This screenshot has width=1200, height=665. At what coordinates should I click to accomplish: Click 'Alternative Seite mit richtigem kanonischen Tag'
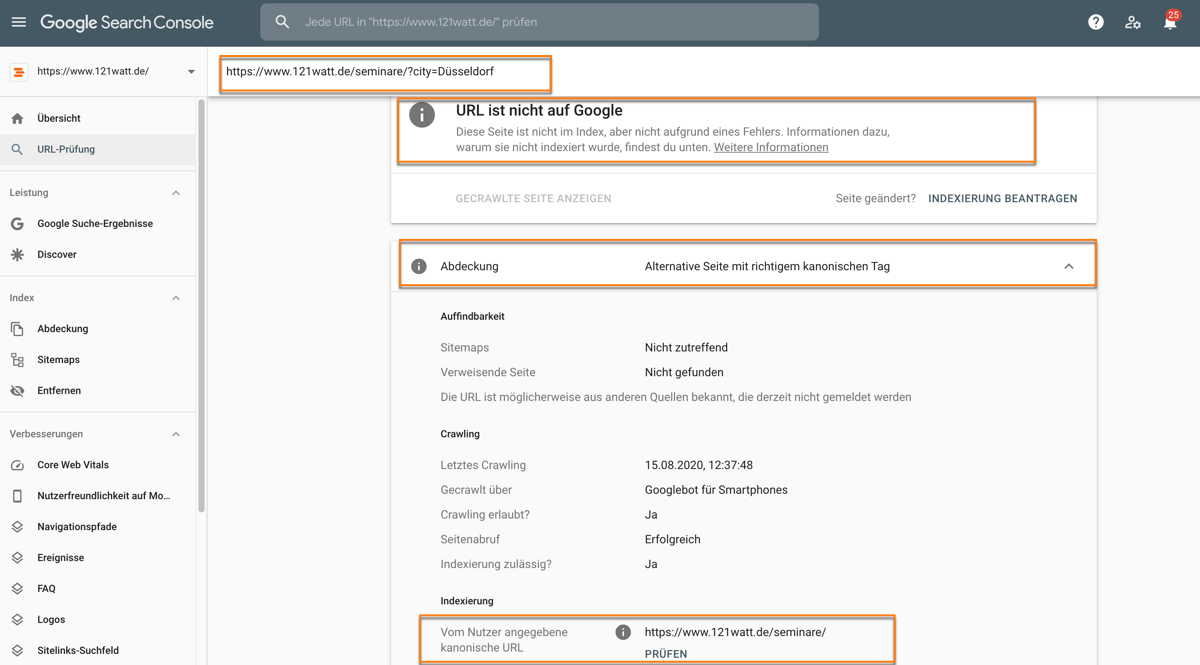tap(767, 267)
